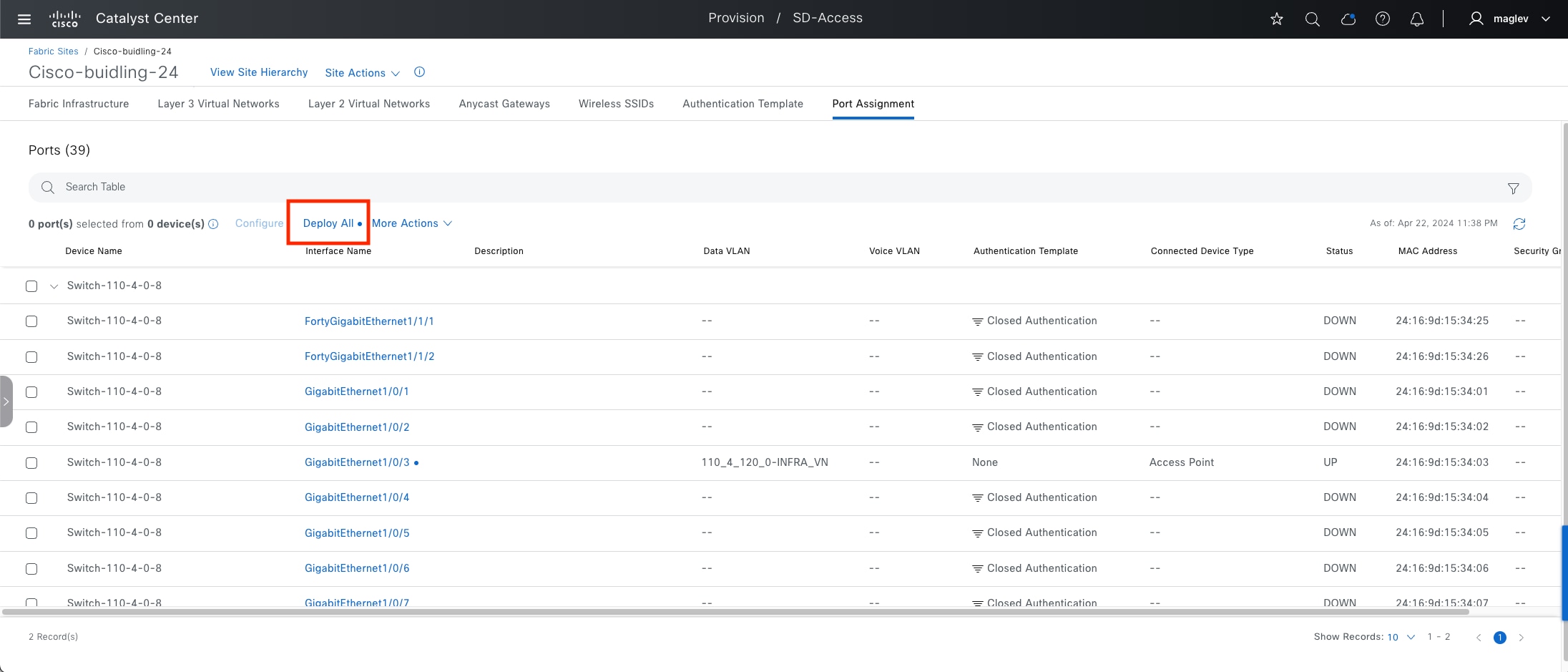Viewport: 1568px width, 672px height.
Task: Tick the Switch-110-4-0-8 group checkbox
Action: click(31, 286)
